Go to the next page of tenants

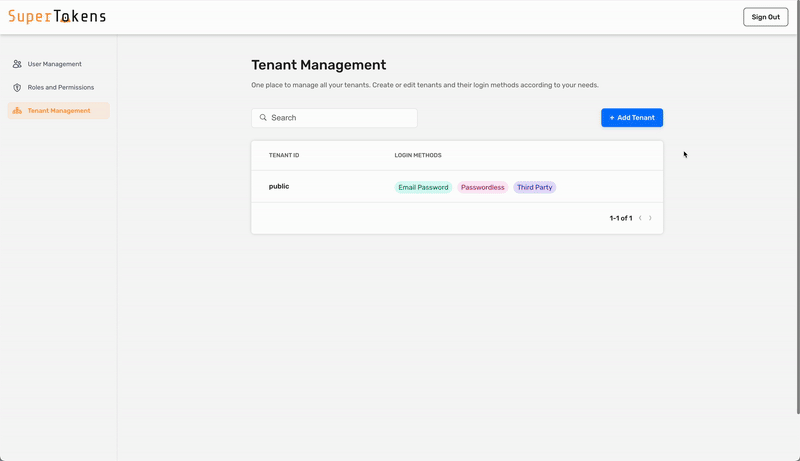point(650,218)
